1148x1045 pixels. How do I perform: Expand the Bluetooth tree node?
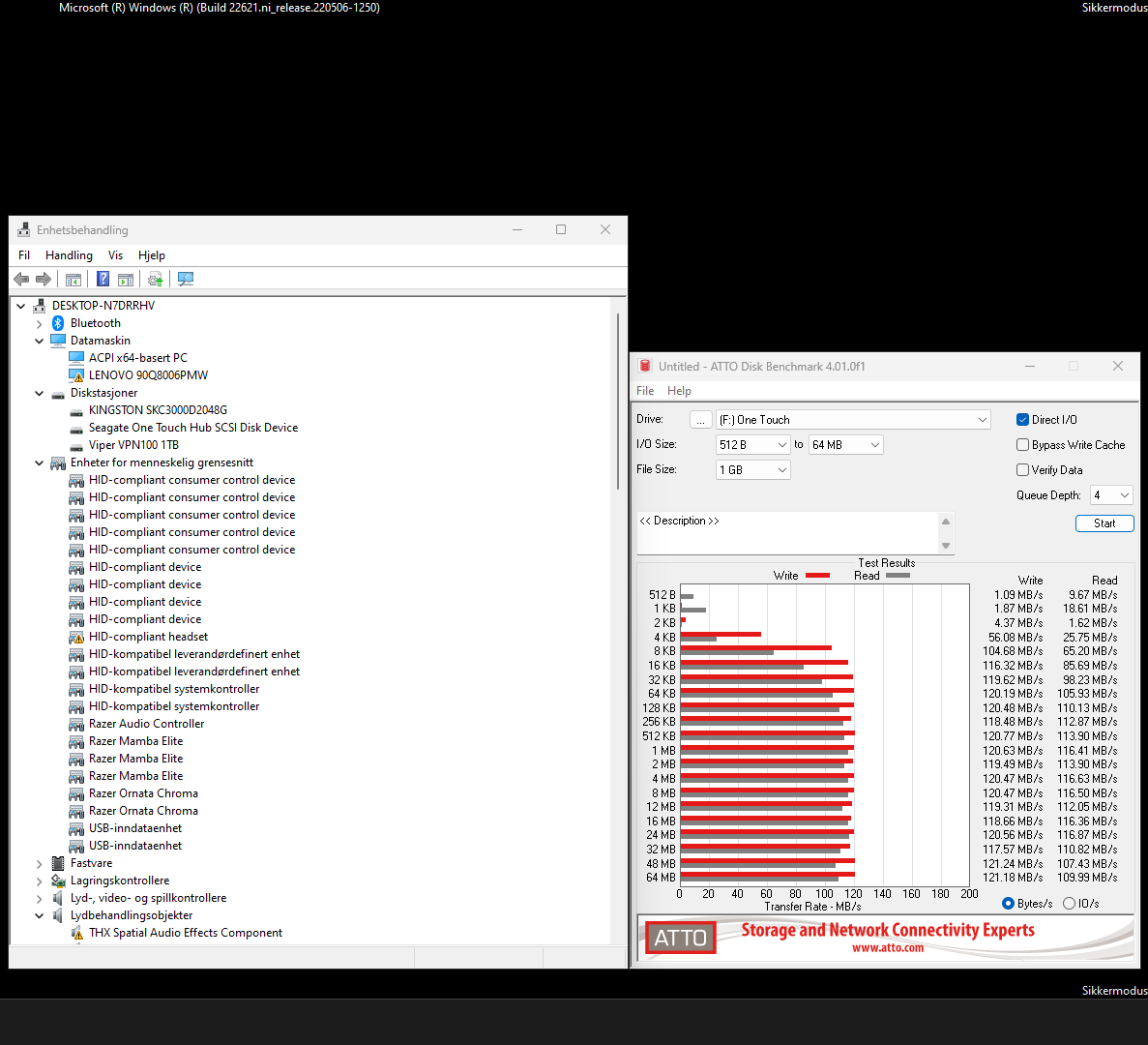click(40, 324)
